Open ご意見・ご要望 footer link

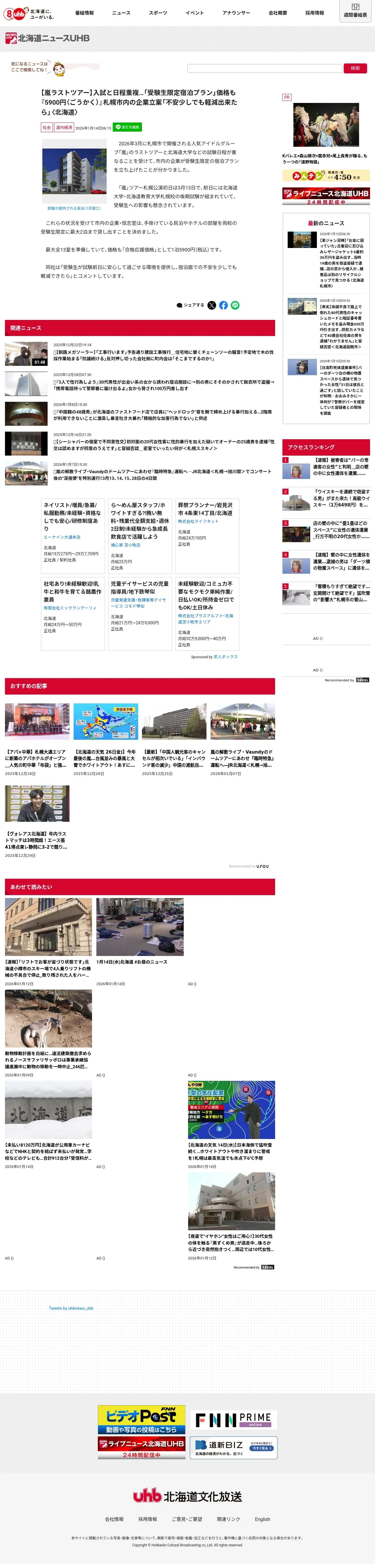187,1519
